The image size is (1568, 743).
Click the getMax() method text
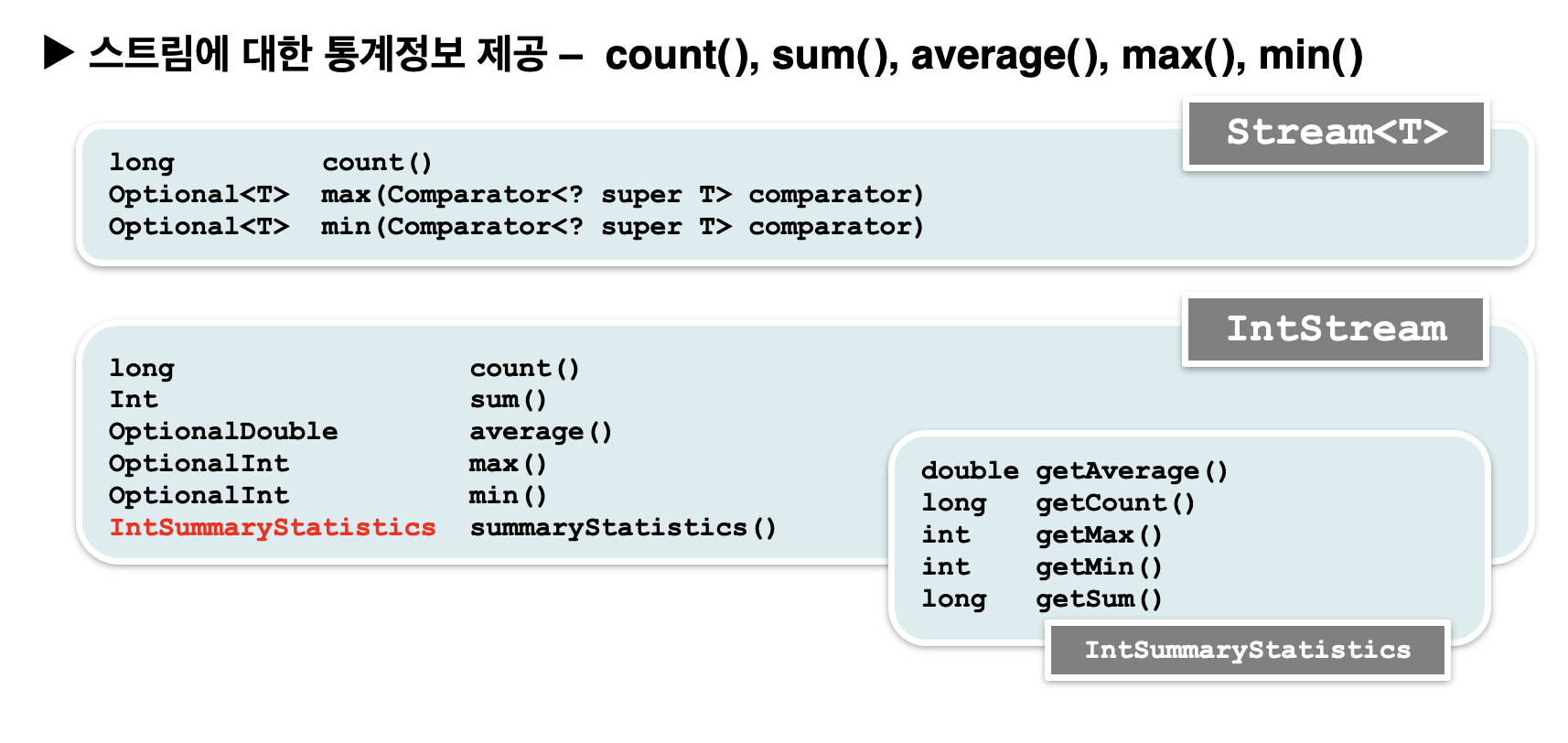[x=1099, y=535]
